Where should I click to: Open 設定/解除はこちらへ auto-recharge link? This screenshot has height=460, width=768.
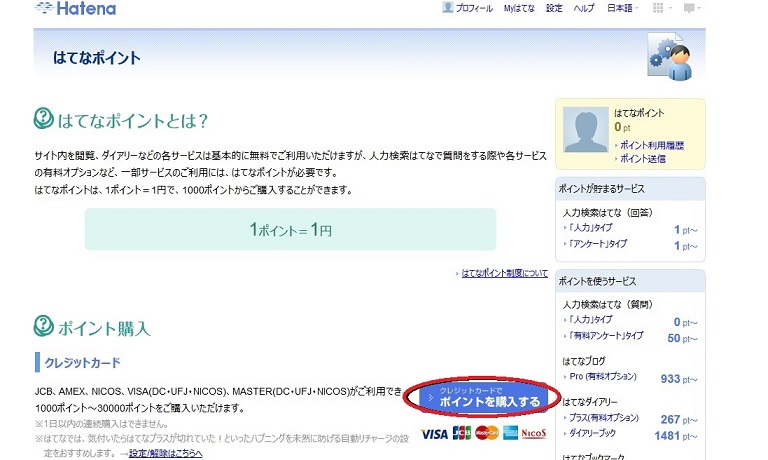tap(166, 453)
